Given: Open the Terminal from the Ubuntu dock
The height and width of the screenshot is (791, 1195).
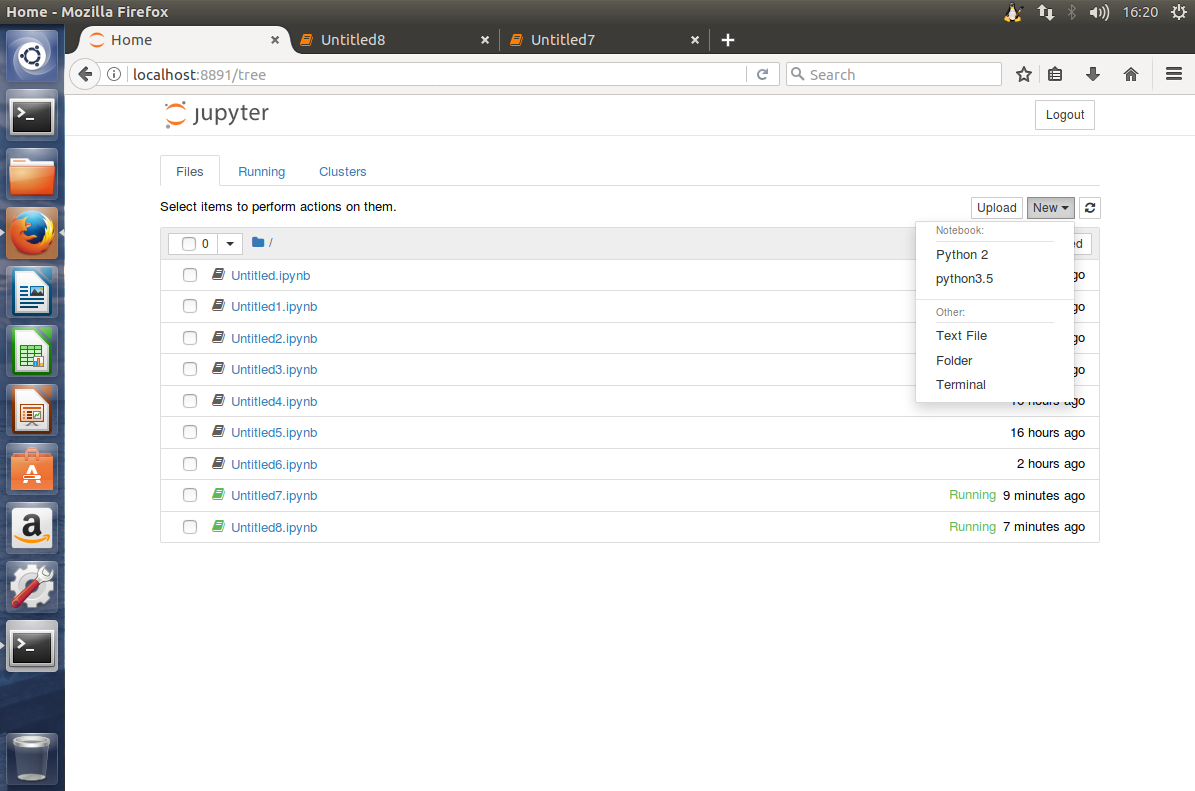Looking at the screenshot, I should tap(32, 115).
